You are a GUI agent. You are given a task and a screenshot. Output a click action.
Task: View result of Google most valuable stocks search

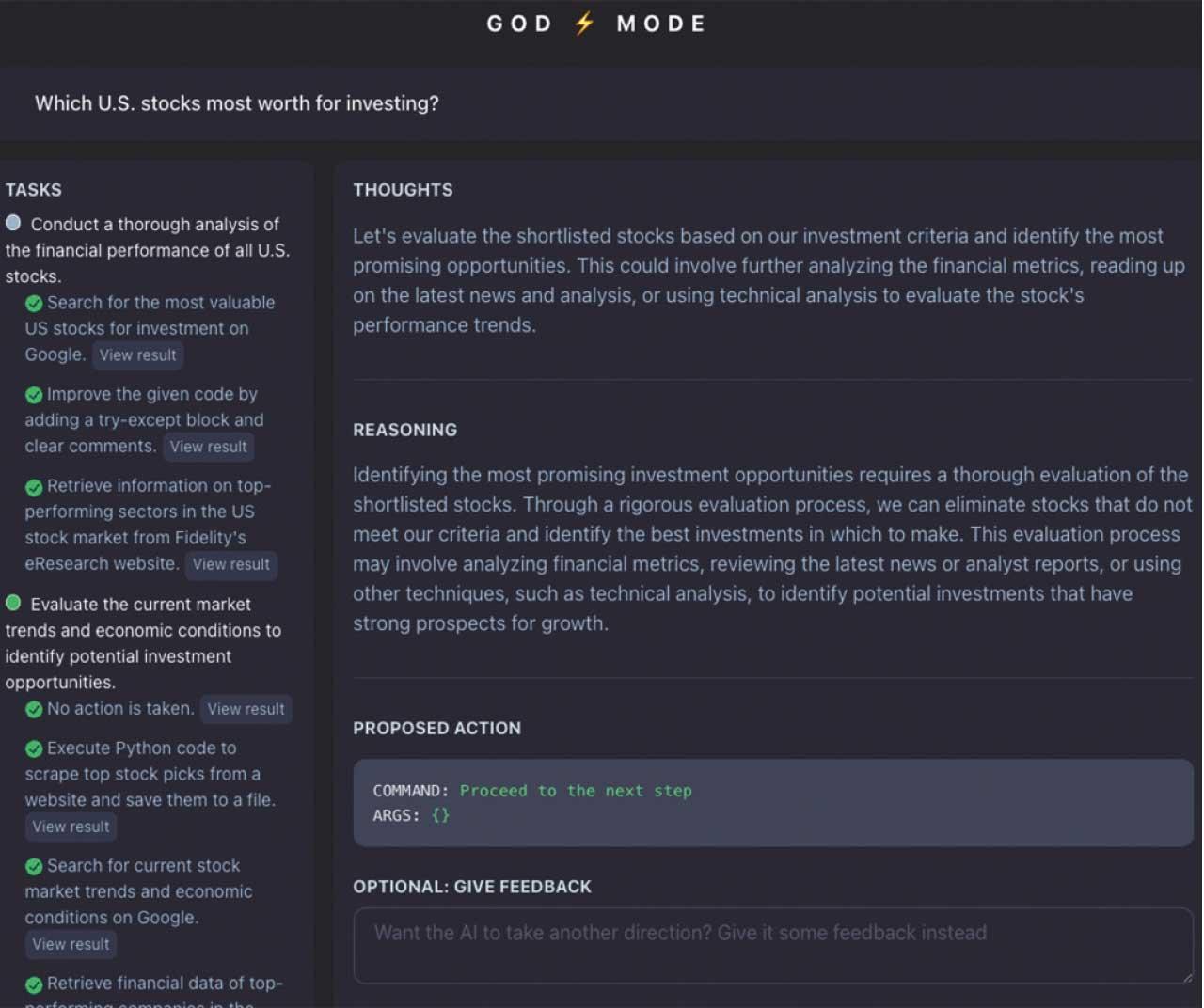click(x=137, y=355)
